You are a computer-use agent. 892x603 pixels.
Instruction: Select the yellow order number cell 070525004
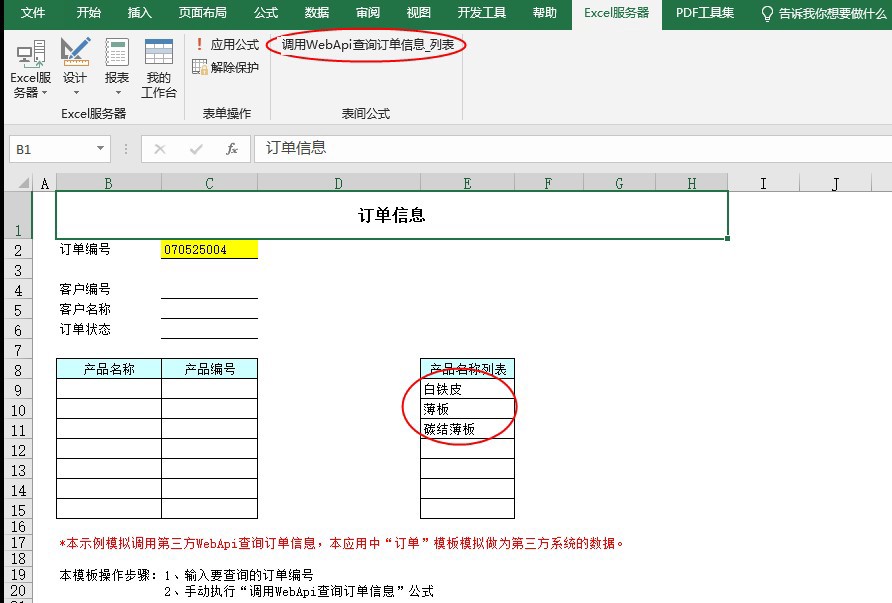point(209,250)
